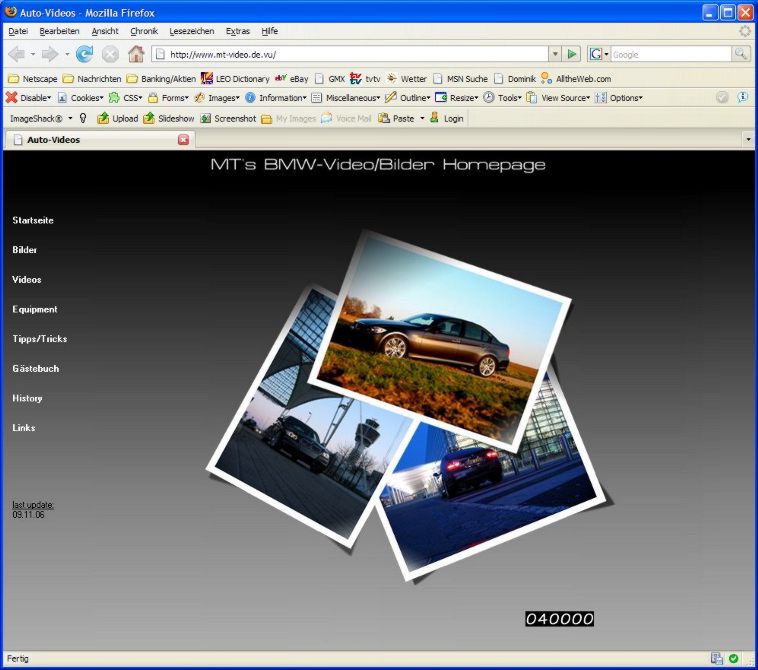Open the LEO Dictionary bookmark

(235, 78)
